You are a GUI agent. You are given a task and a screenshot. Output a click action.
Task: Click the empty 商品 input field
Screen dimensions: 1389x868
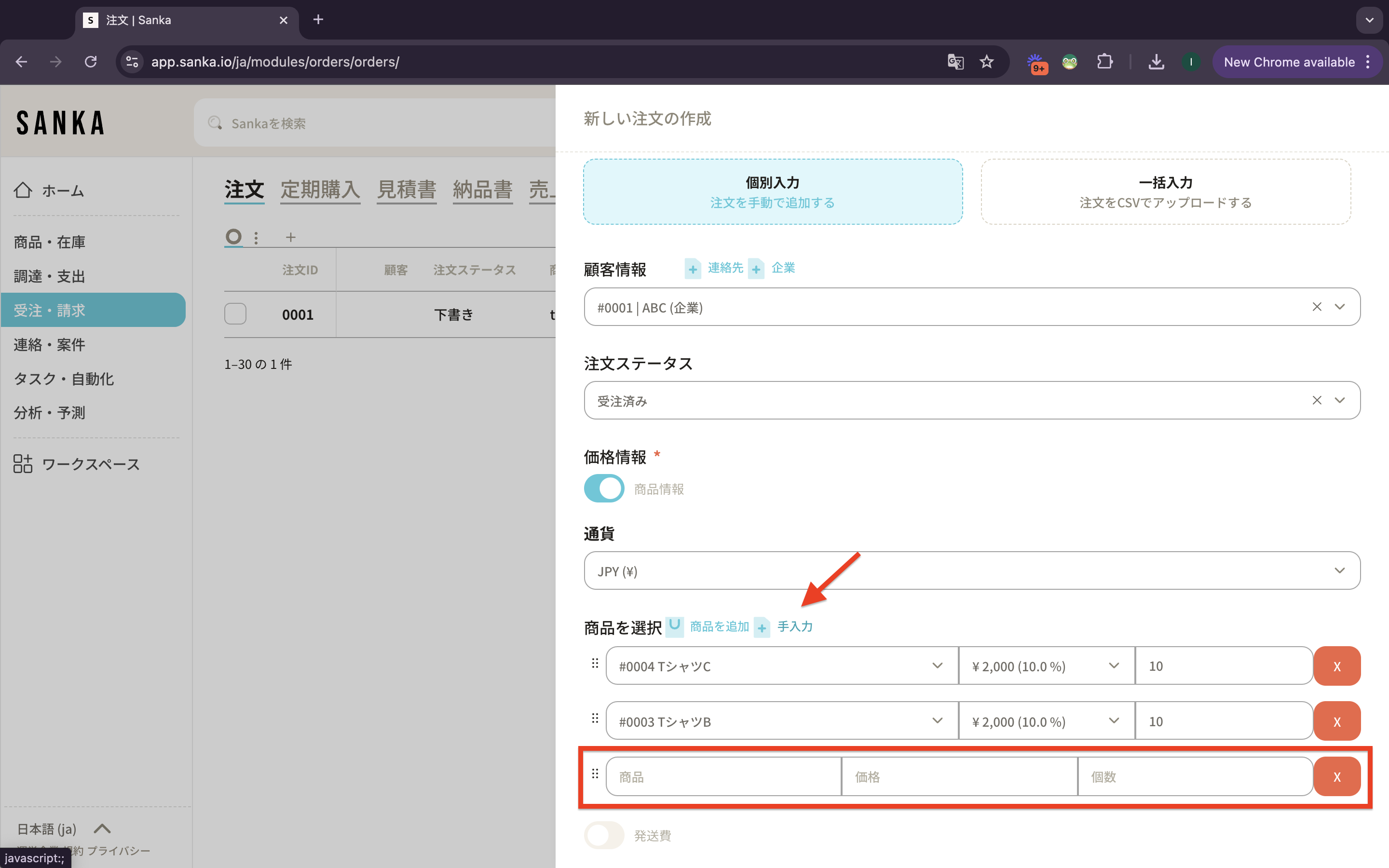723,777
